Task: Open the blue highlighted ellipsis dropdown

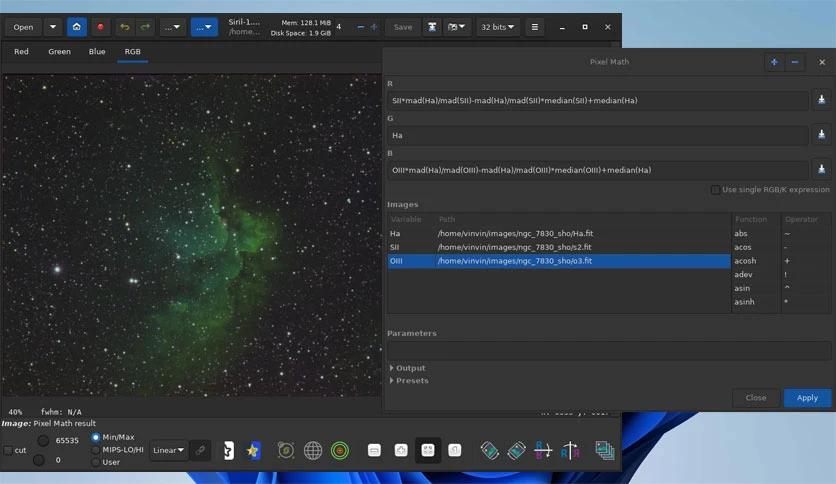Action: (204, 27)
